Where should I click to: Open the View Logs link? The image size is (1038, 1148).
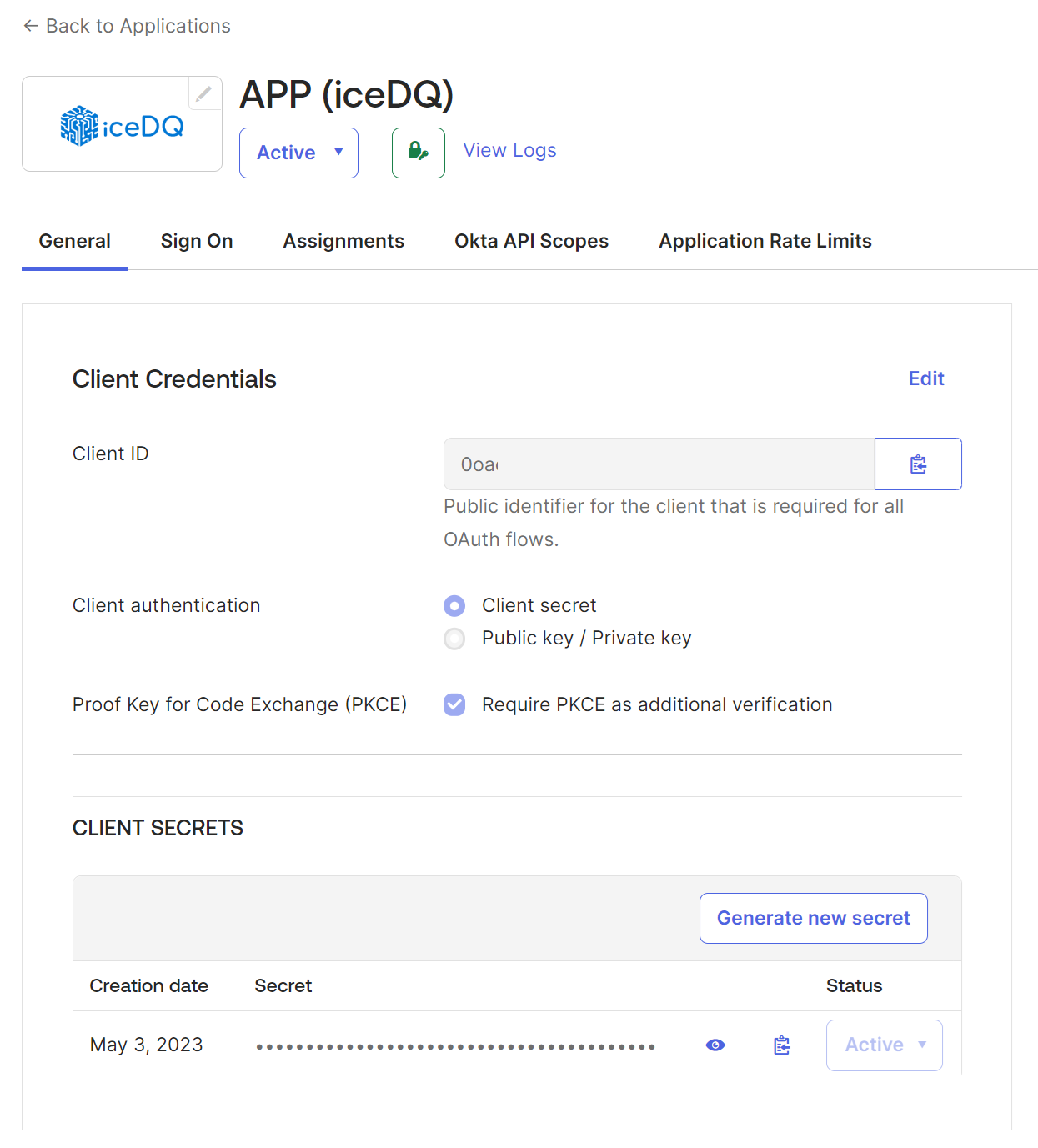[509, 150]
